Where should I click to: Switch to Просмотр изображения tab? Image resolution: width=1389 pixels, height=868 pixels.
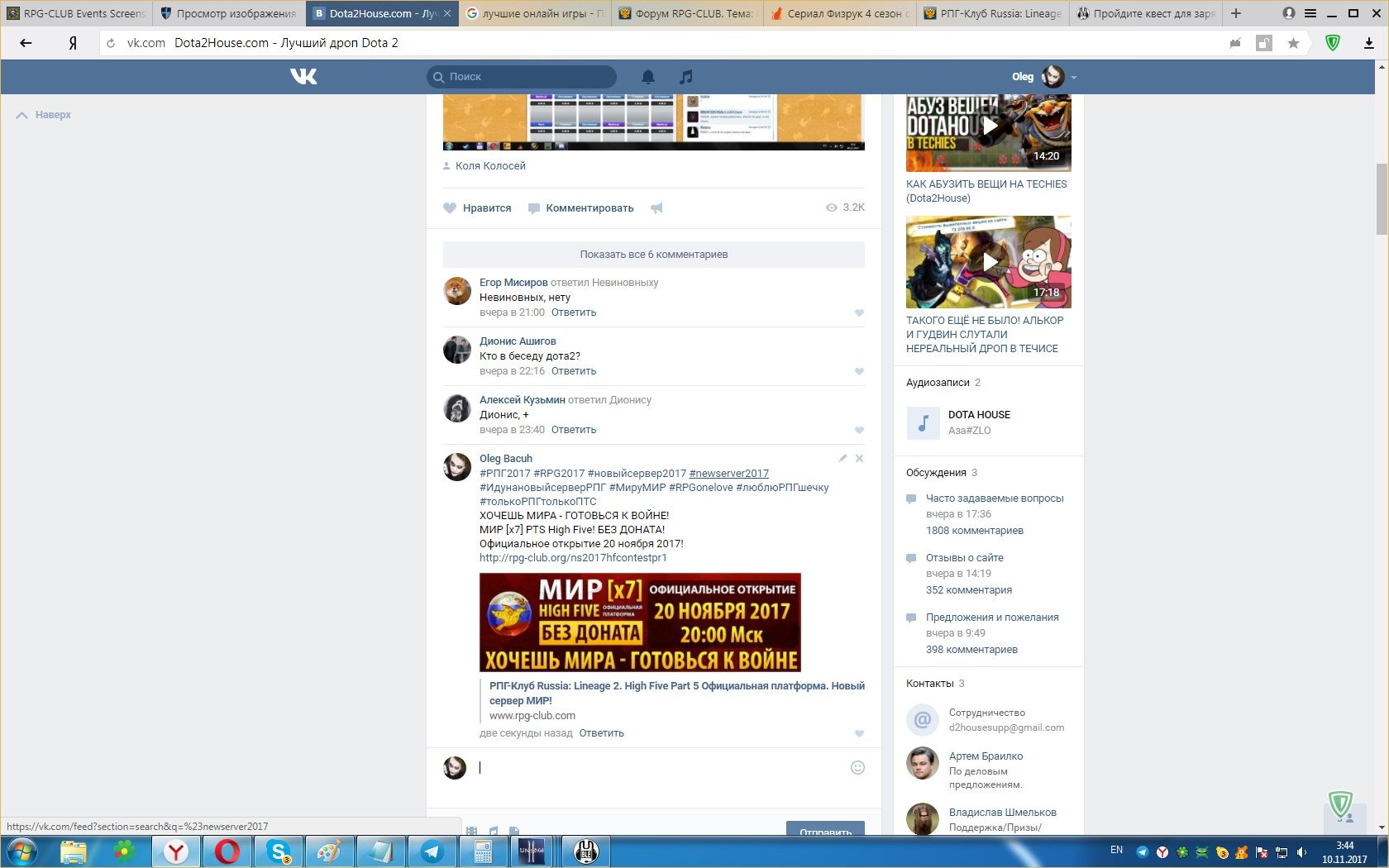pyautogui.click(x=228, y=13)
